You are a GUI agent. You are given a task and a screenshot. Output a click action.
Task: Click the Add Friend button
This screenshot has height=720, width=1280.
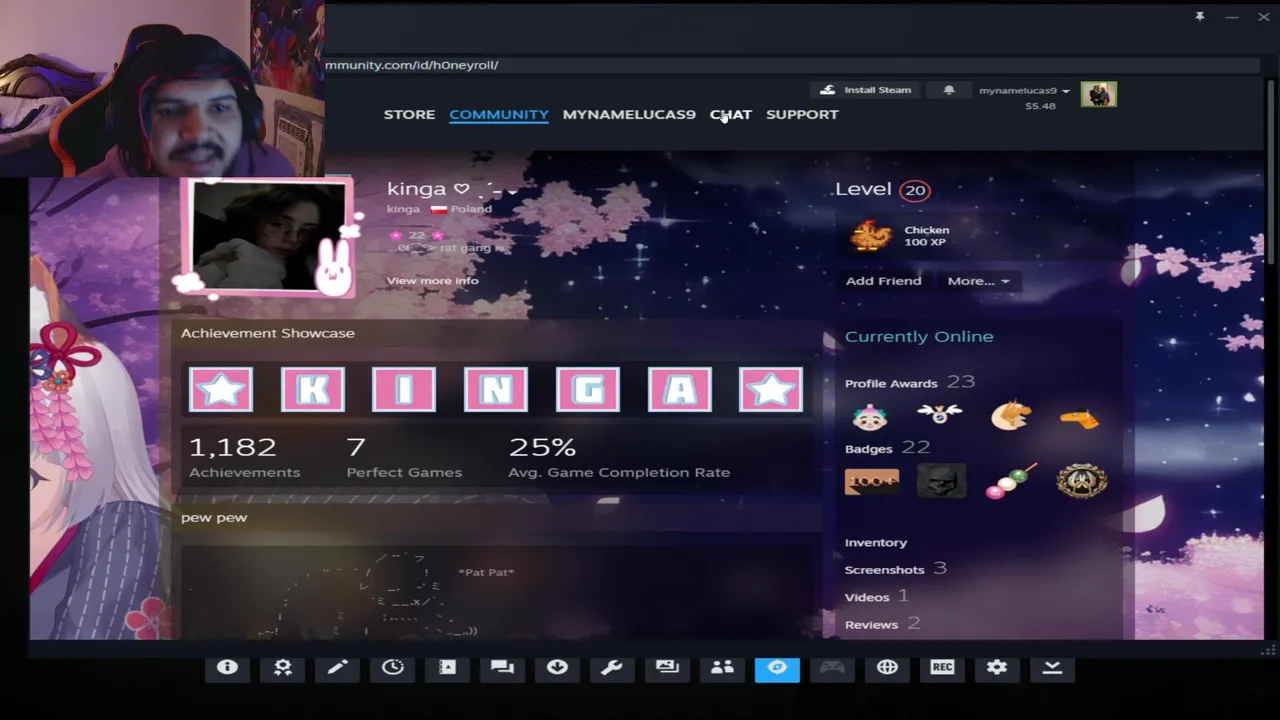(883, 281)
